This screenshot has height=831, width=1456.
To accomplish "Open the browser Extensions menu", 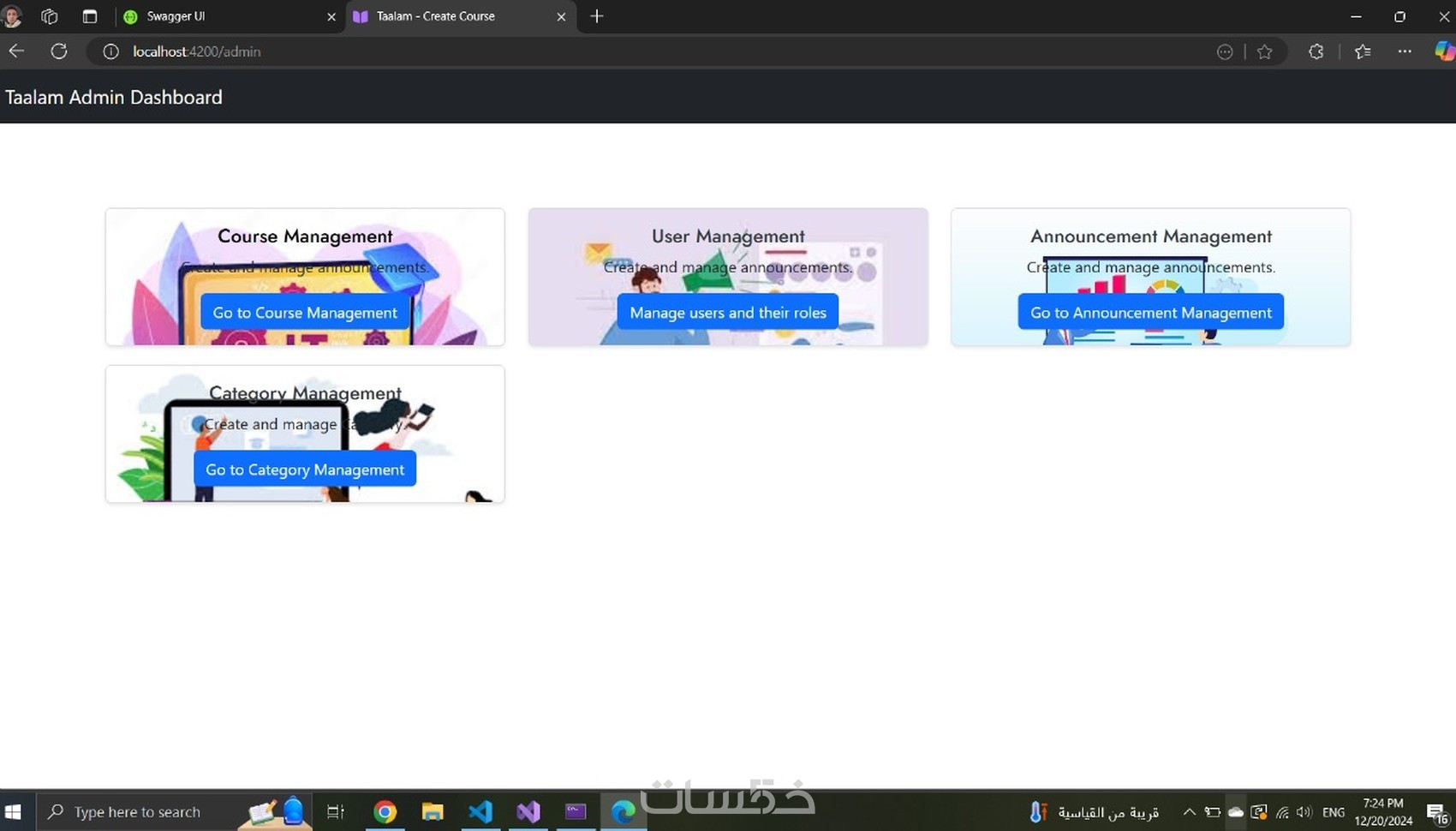I will (x=1316, y=52).
